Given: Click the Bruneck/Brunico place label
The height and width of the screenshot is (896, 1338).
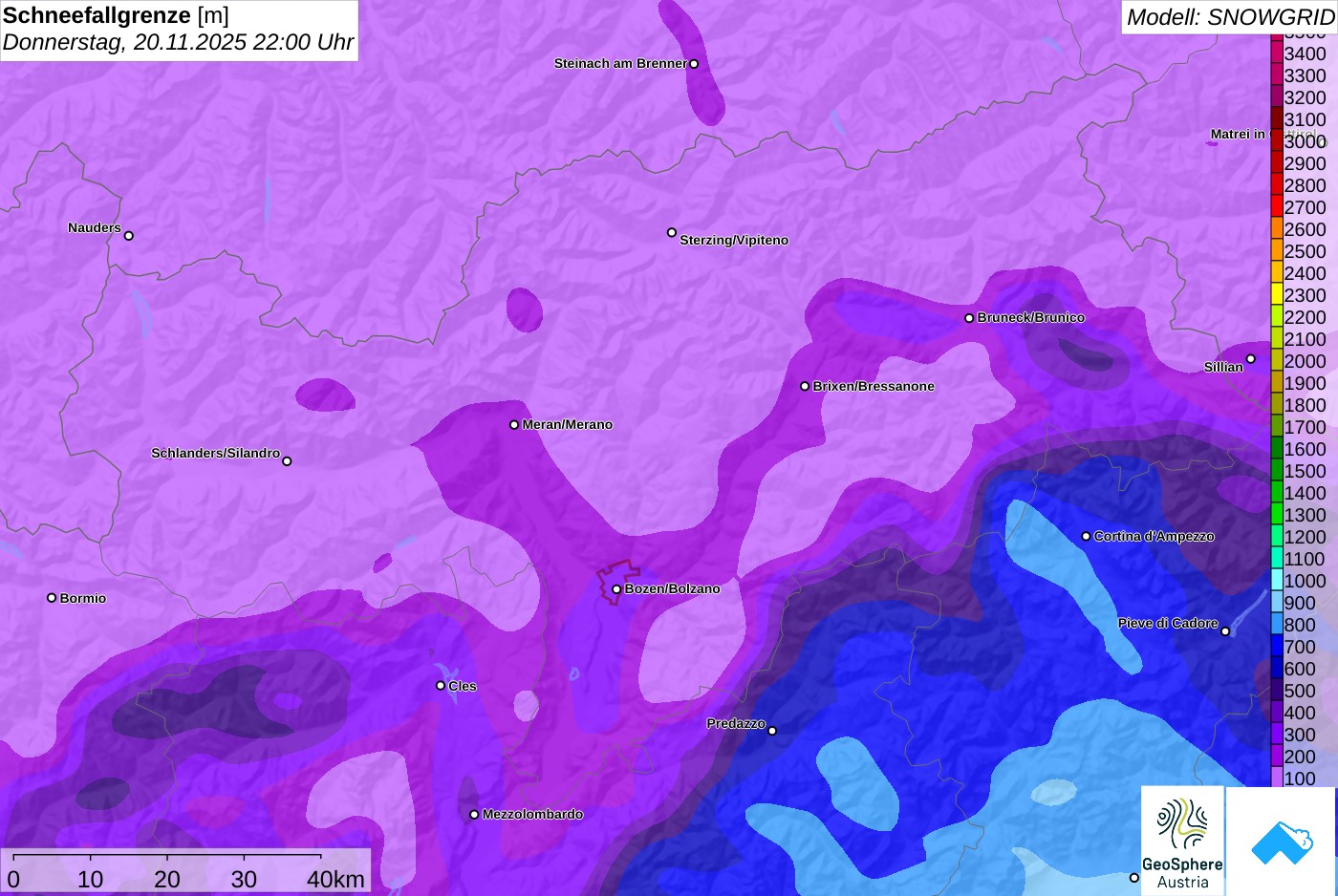Looking at the screenshot, I should 1031,317.
